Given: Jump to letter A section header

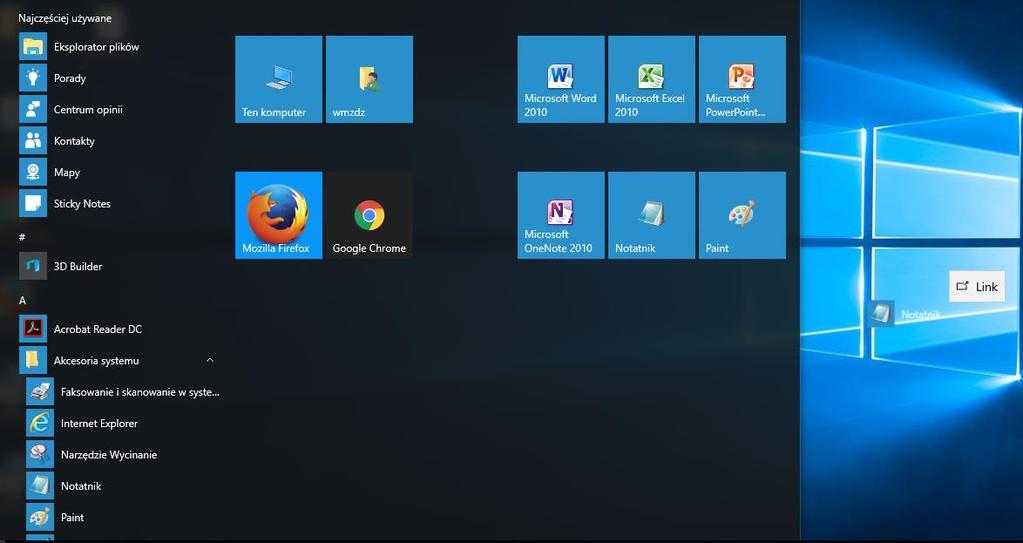Looking at the screenshot, I should pos(22,300).
